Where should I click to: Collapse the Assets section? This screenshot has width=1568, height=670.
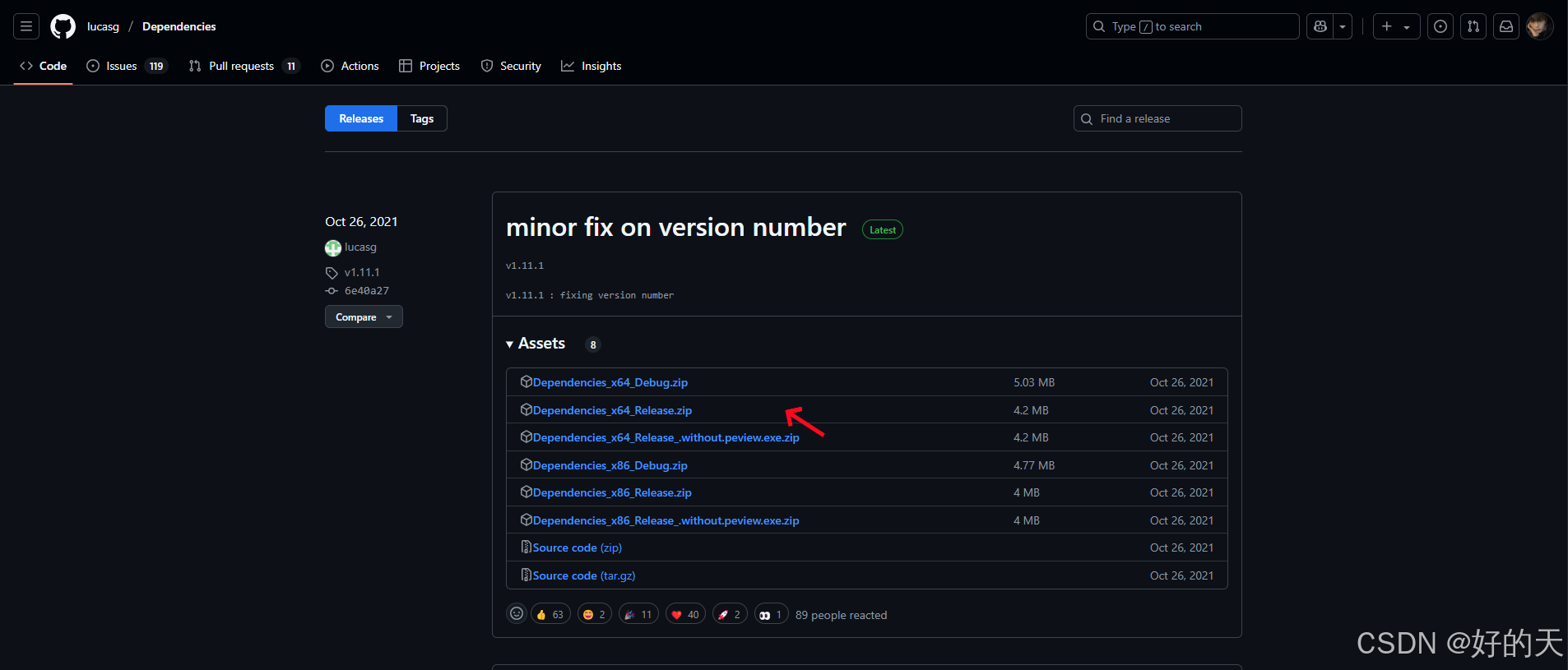pyautogui.click(x=536, y=344)
